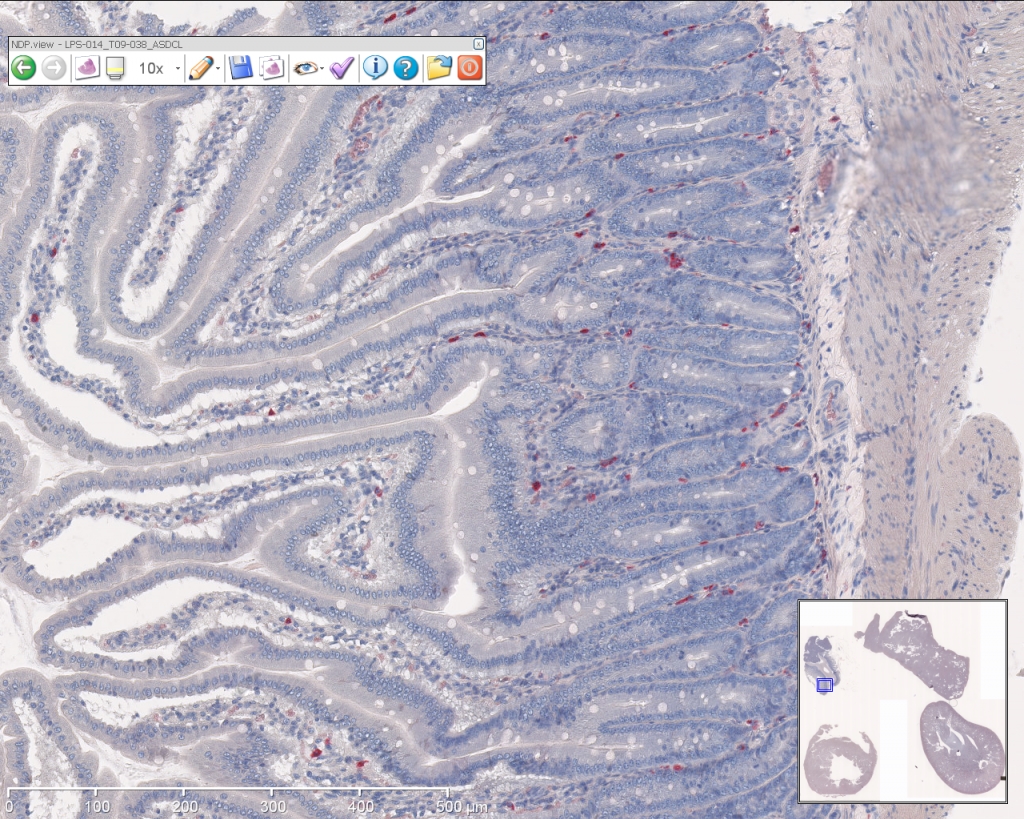Click the objective lens magnification icon
Screen dimensions: 1024x819
tap(116, 68)
